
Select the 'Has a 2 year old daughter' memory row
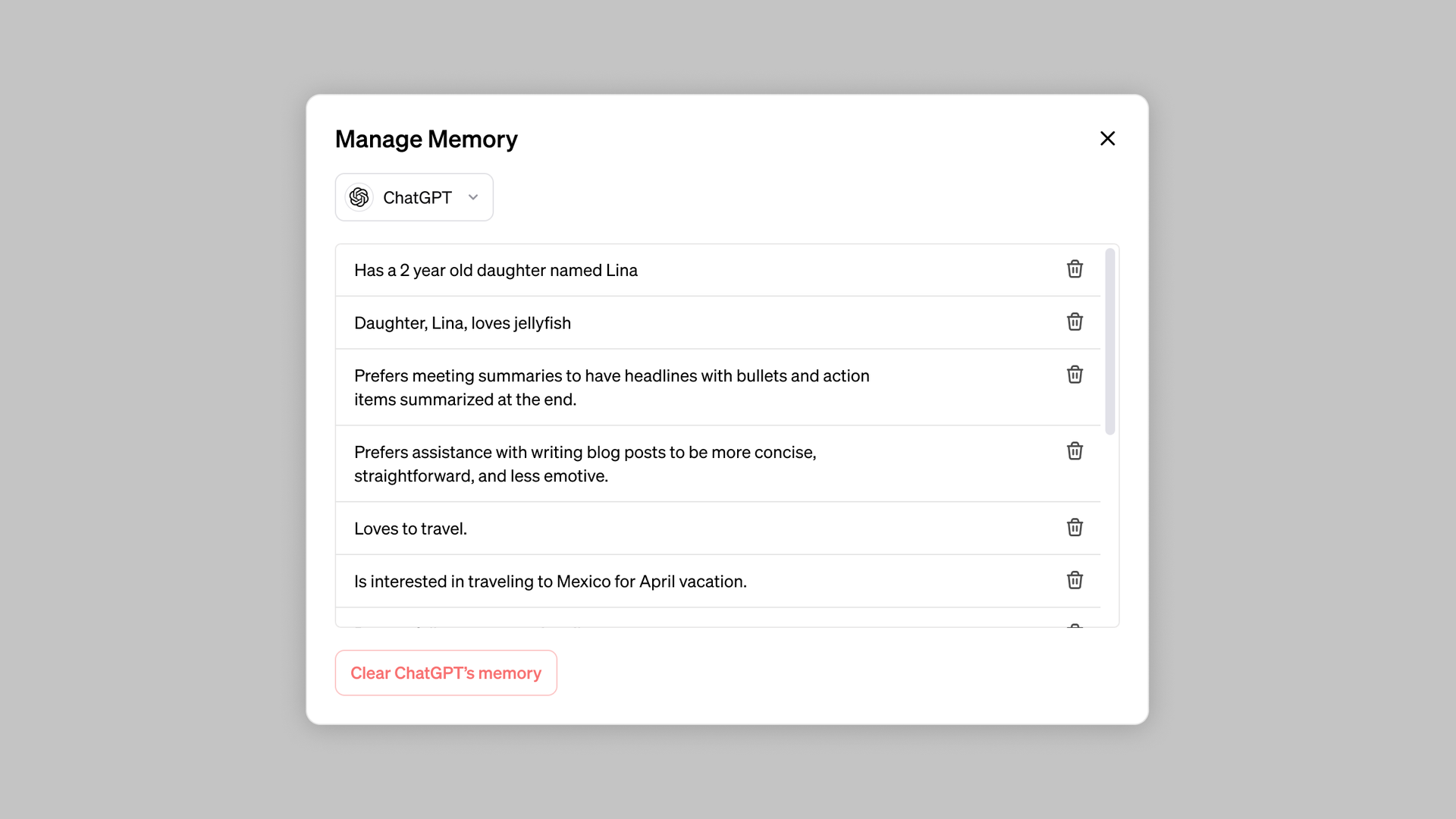coord(496,270)
